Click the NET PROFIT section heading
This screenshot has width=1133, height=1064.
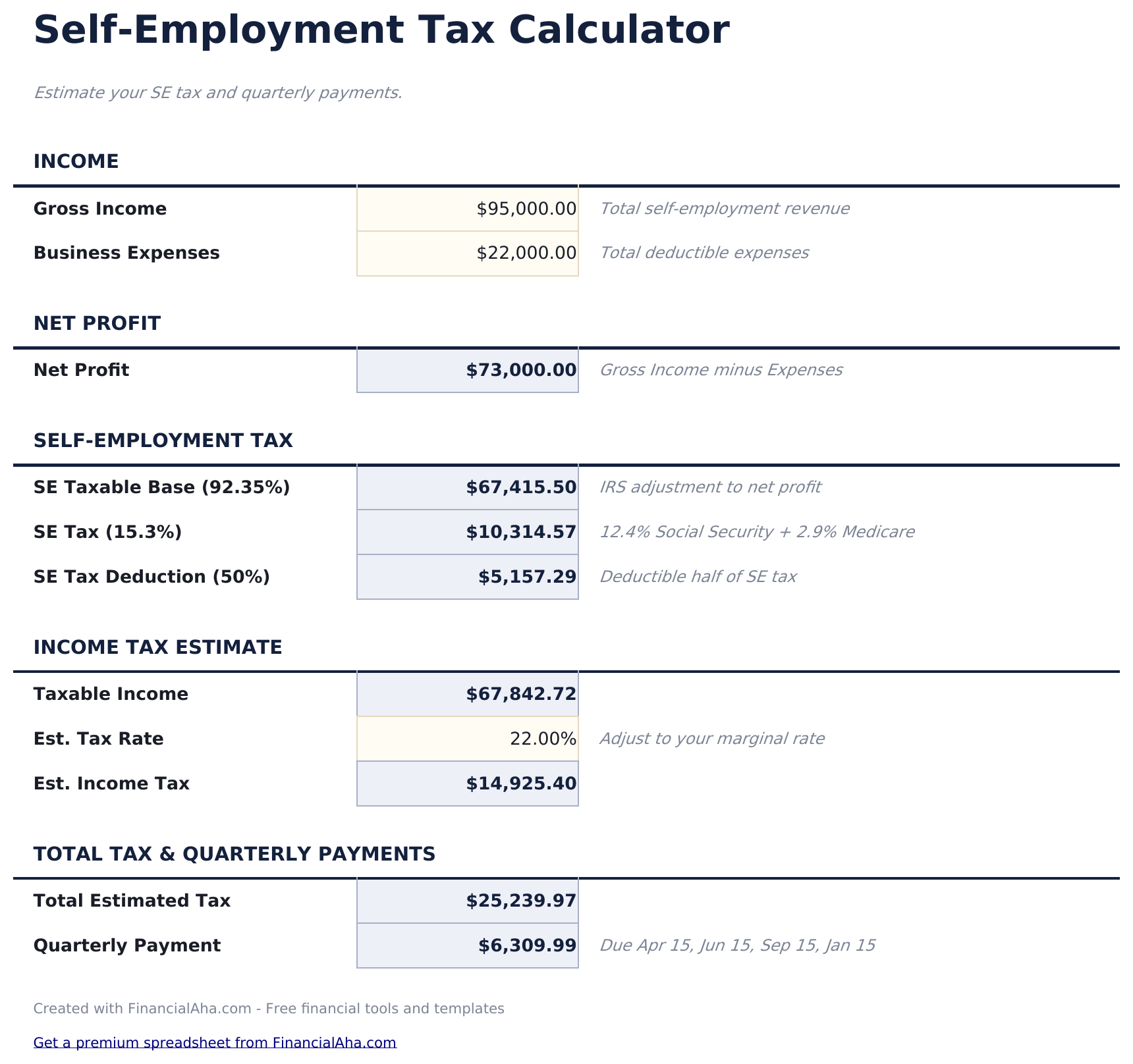(x=97, y=323)
